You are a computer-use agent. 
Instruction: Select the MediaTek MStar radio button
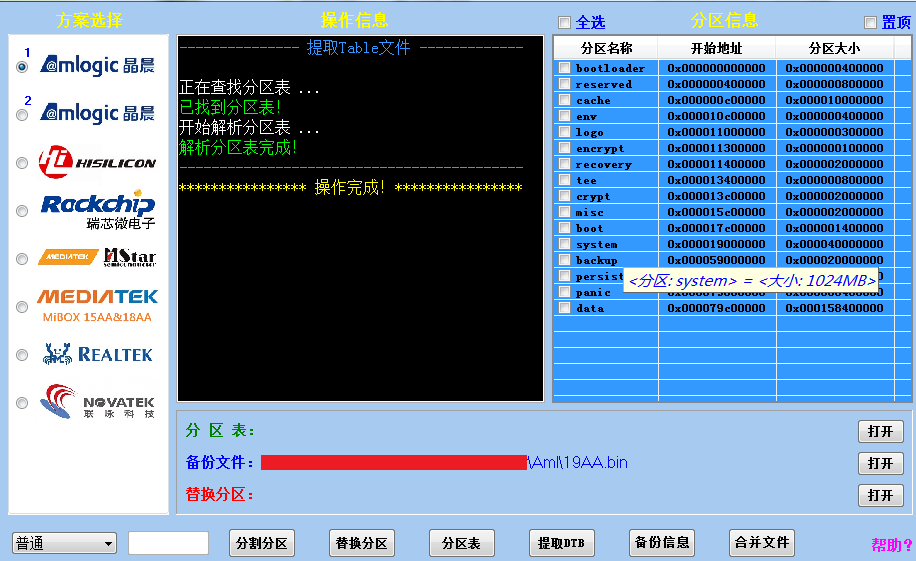pos(22,258)
